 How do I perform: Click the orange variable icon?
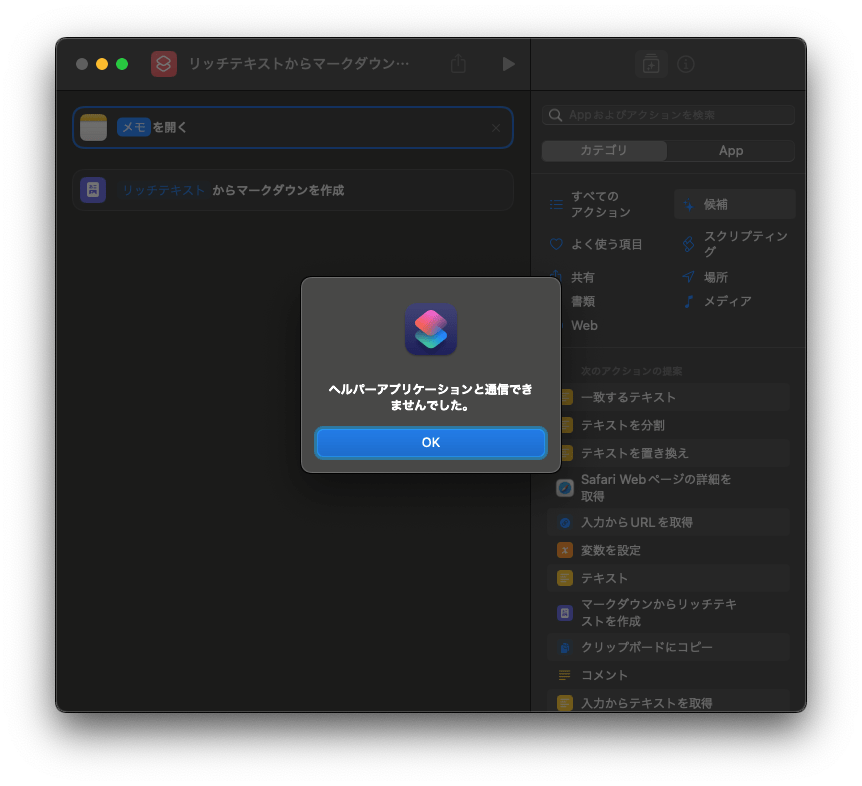[565, 551]
